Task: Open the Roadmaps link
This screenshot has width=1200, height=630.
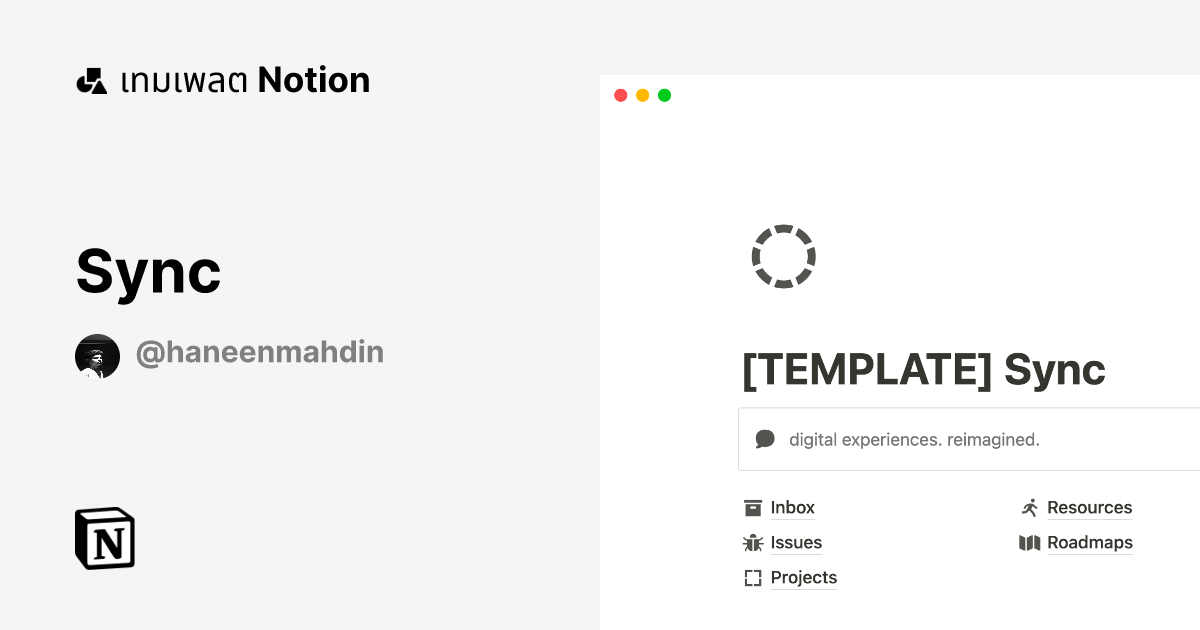Action: coord(1090,542)
